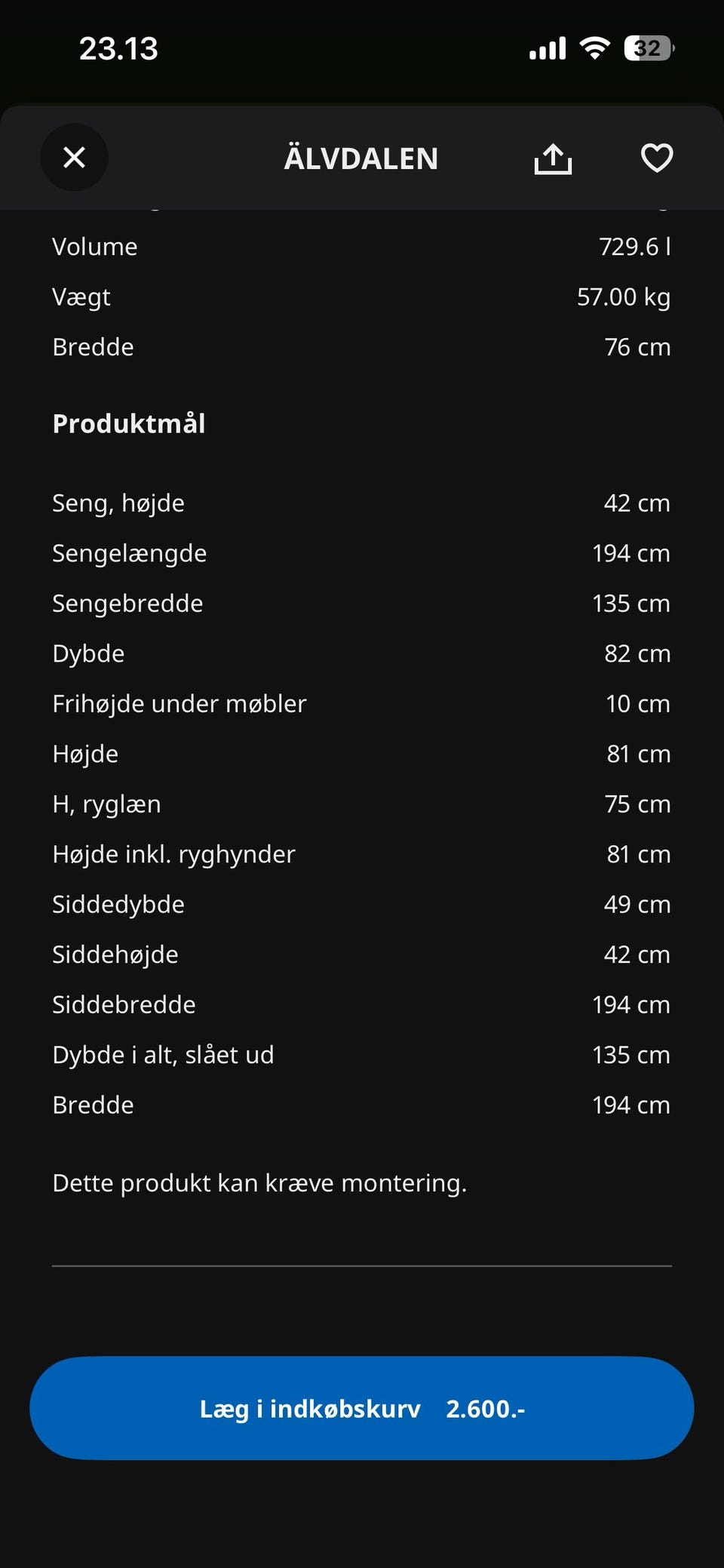Tap the cellular signal bars icon
This screenshot has width=724, height=1568.
(548, 50)
